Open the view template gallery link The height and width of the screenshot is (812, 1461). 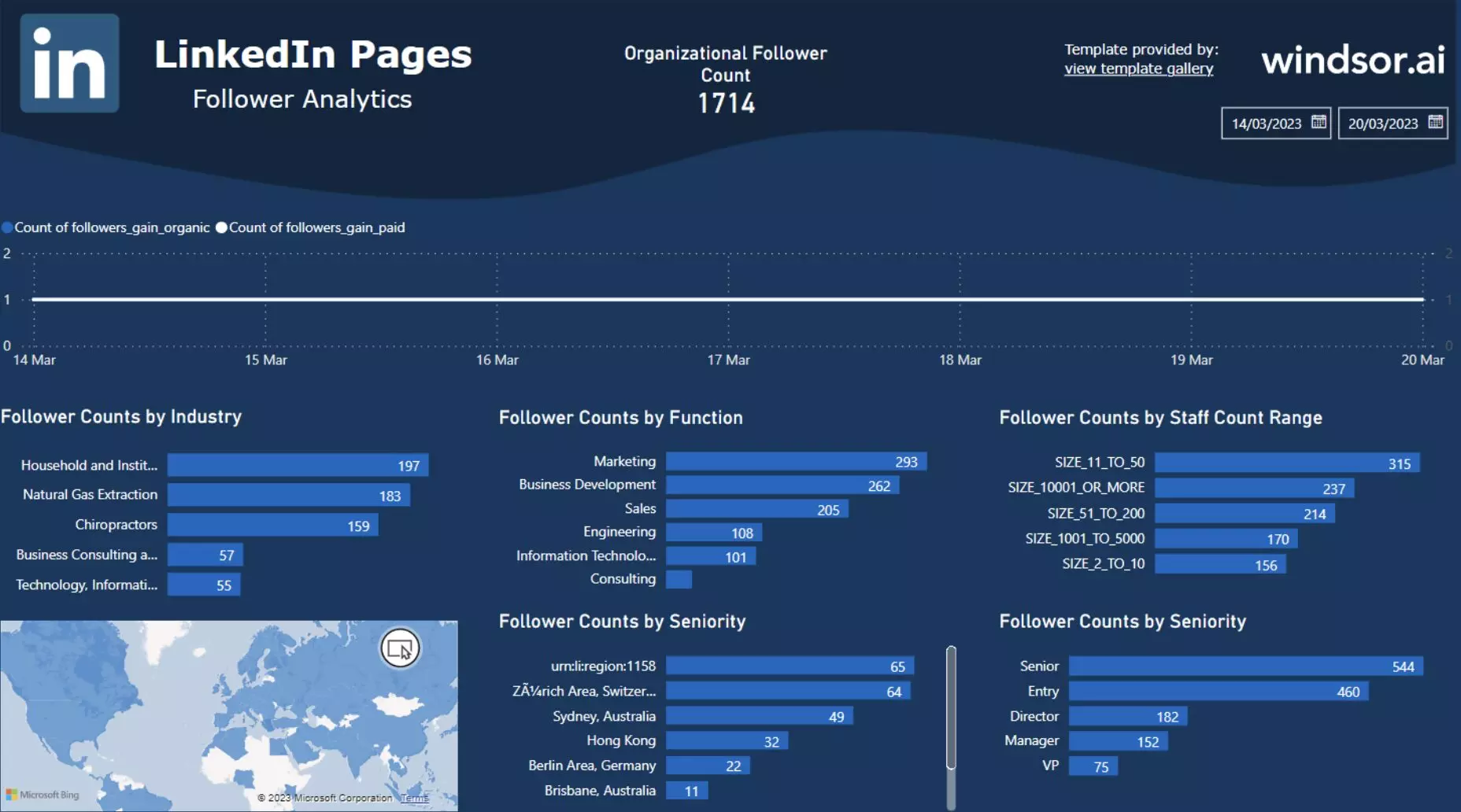point(1139,68)
